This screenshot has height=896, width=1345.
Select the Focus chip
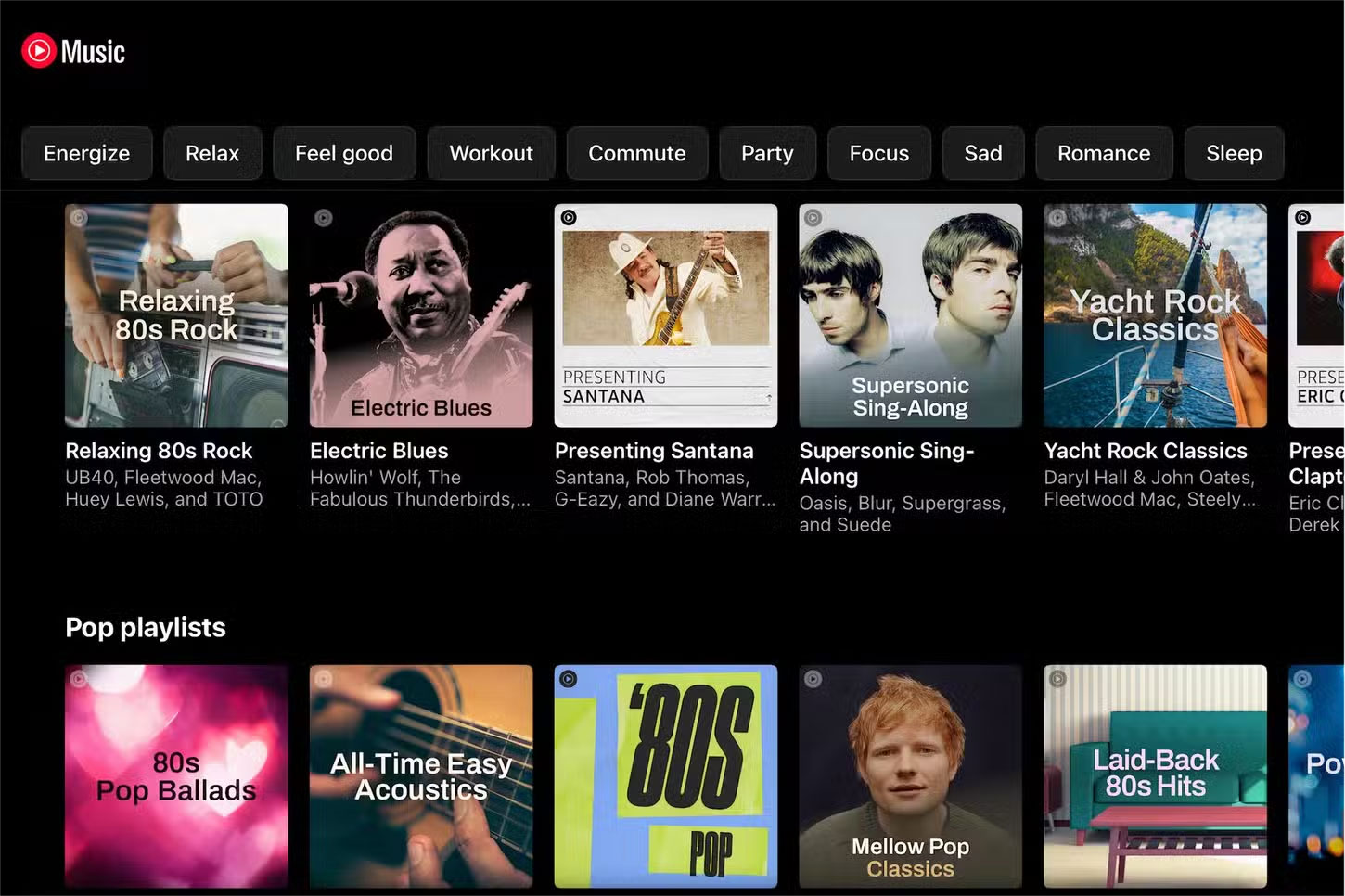[x=878, y=153]
